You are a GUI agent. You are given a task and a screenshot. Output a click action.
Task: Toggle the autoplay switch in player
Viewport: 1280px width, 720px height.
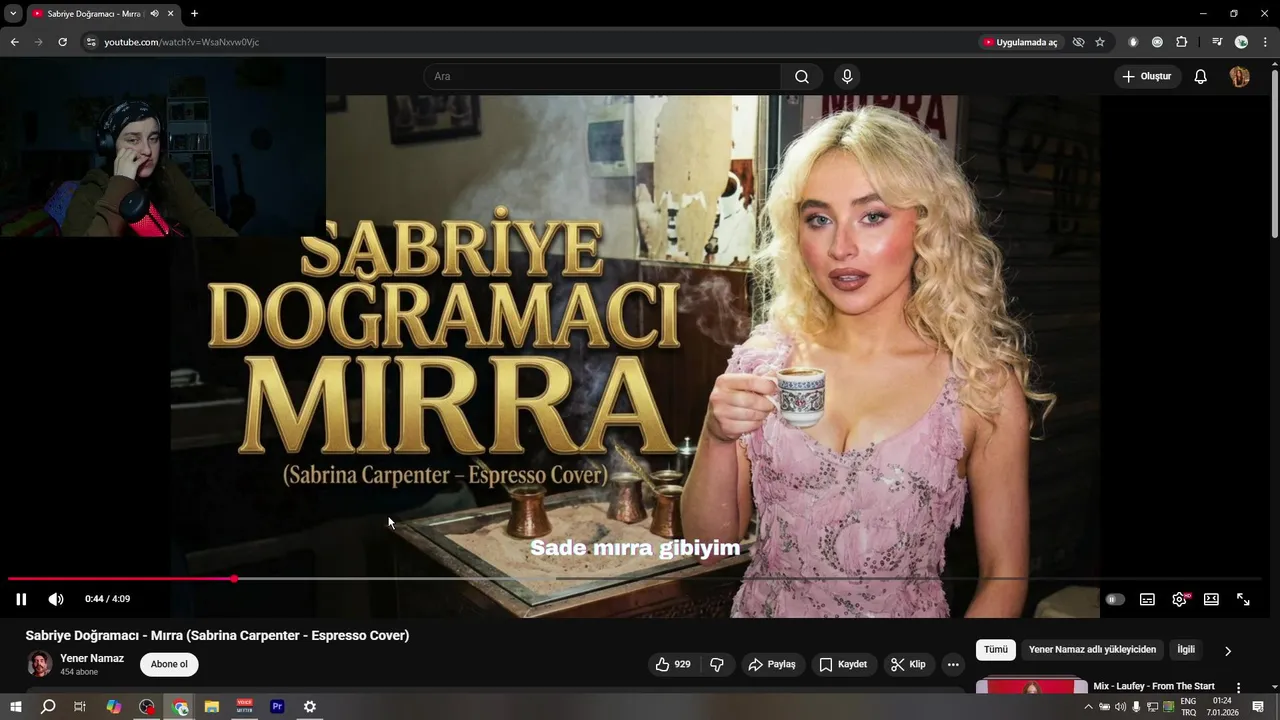click(1115, 599)
